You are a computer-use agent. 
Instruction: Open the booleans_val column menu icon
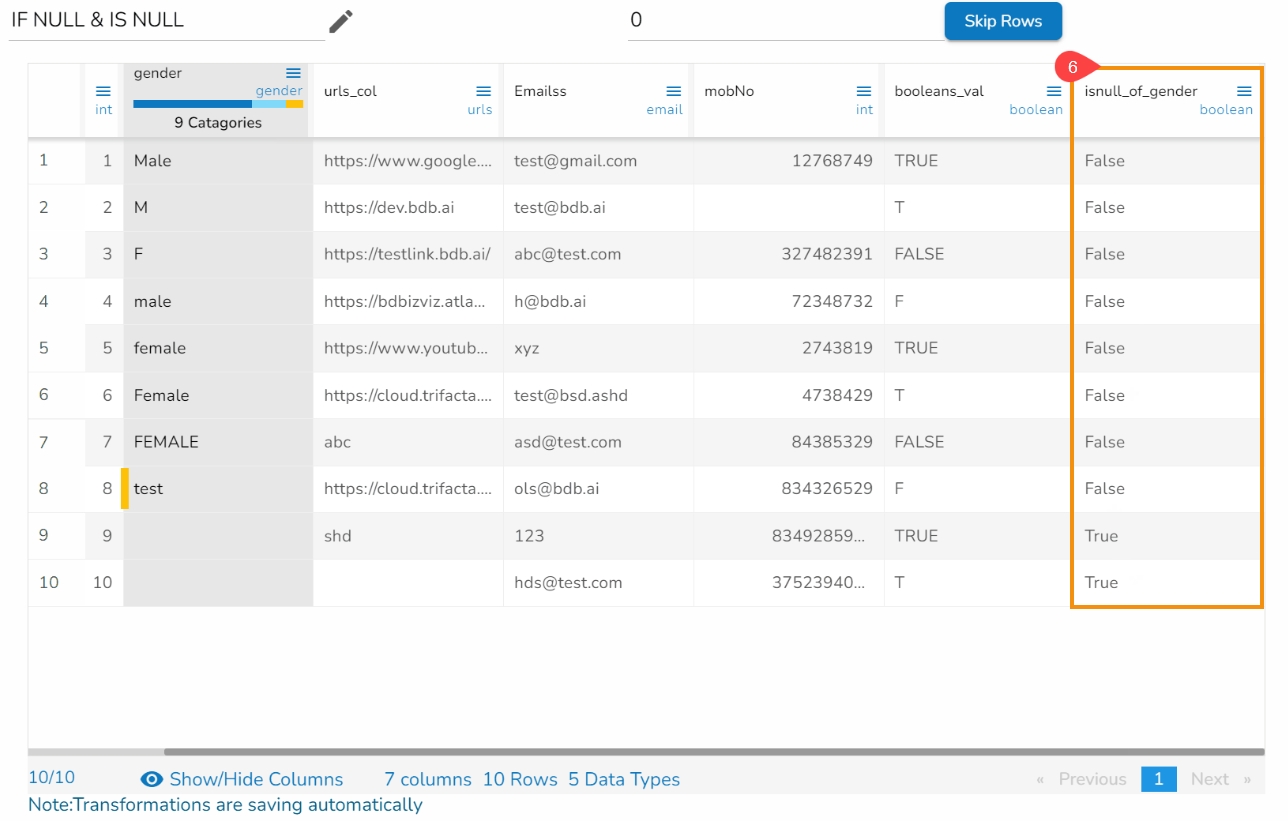(1054, 91)
